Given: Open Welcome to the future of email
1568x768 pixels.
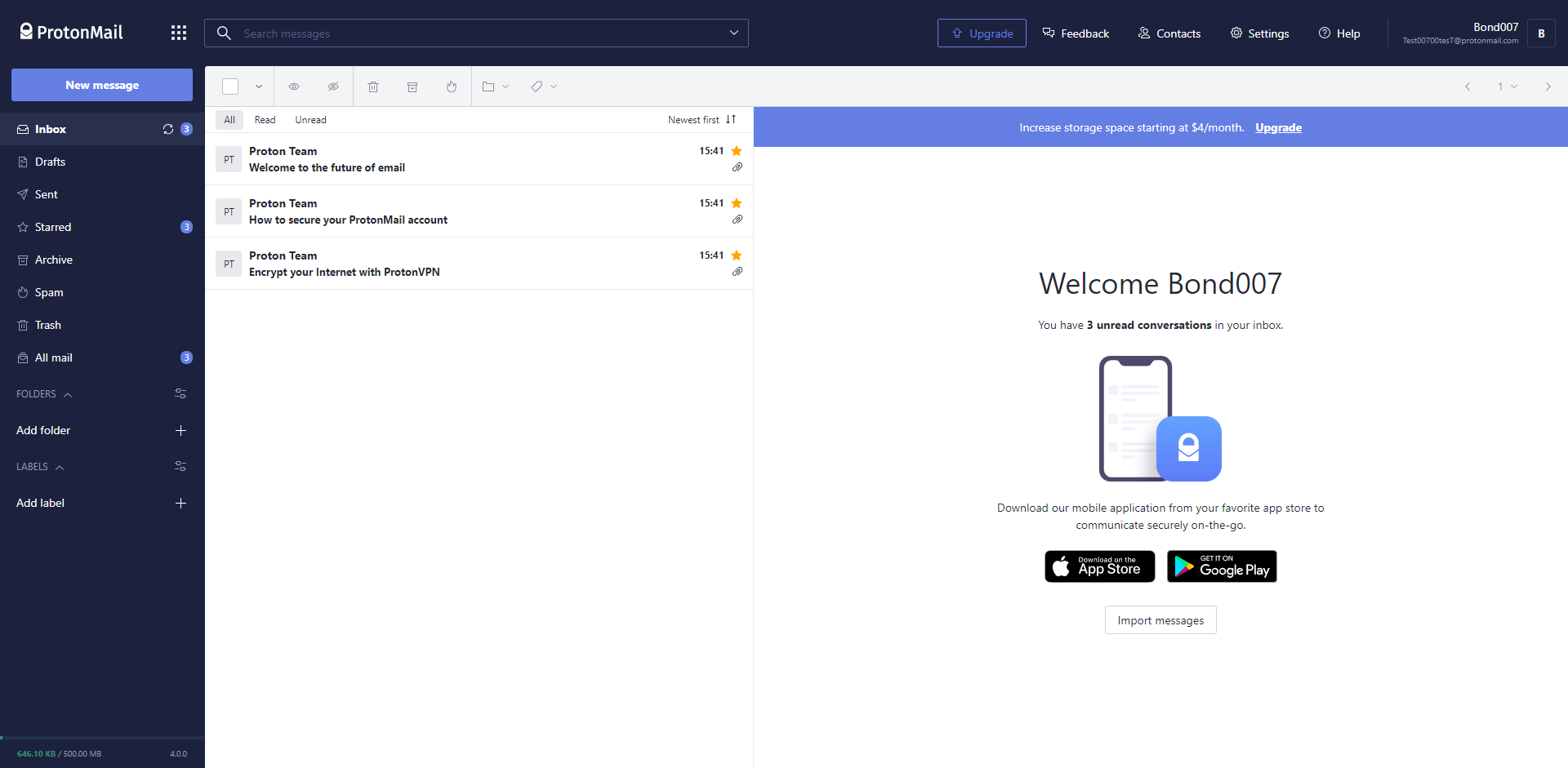Looking at the screenshot, I should (479, 159).
